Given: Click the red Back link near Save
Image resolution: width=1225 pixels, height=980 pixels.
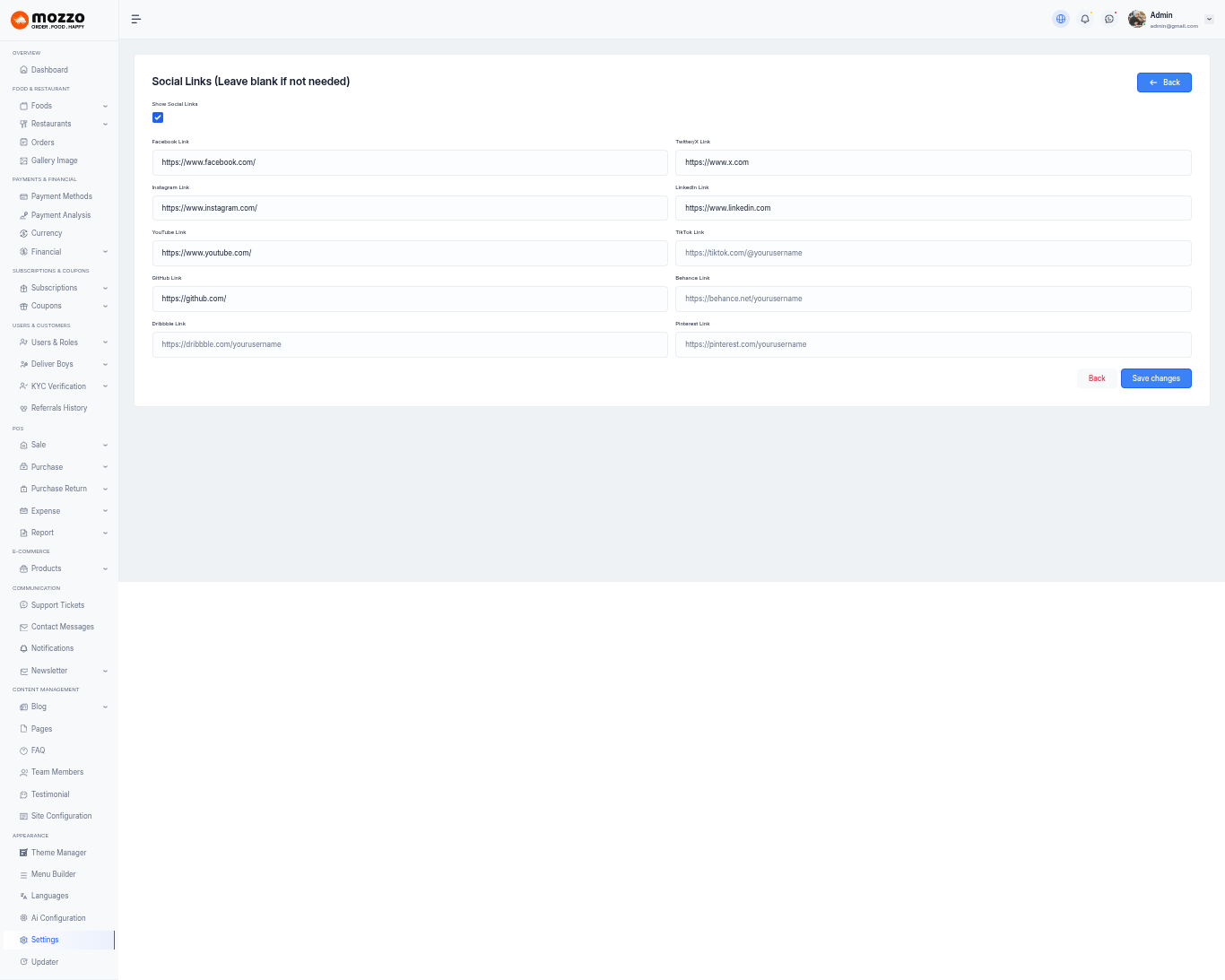Looking at the screenshot, I should [1096, 378].
